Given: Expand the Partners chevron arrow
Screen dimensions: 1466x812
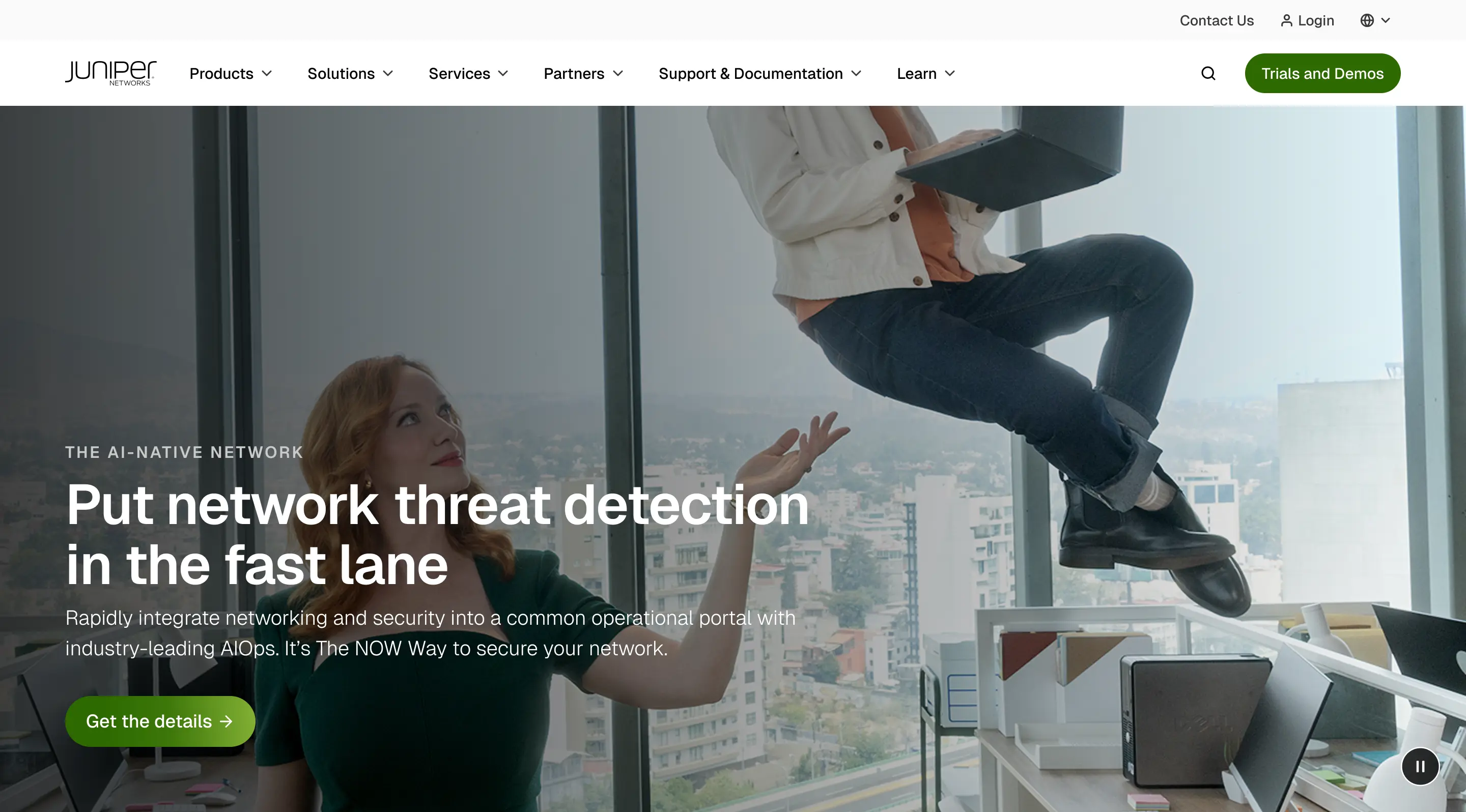Looking at the screenshot, I should tap(618, 73).
